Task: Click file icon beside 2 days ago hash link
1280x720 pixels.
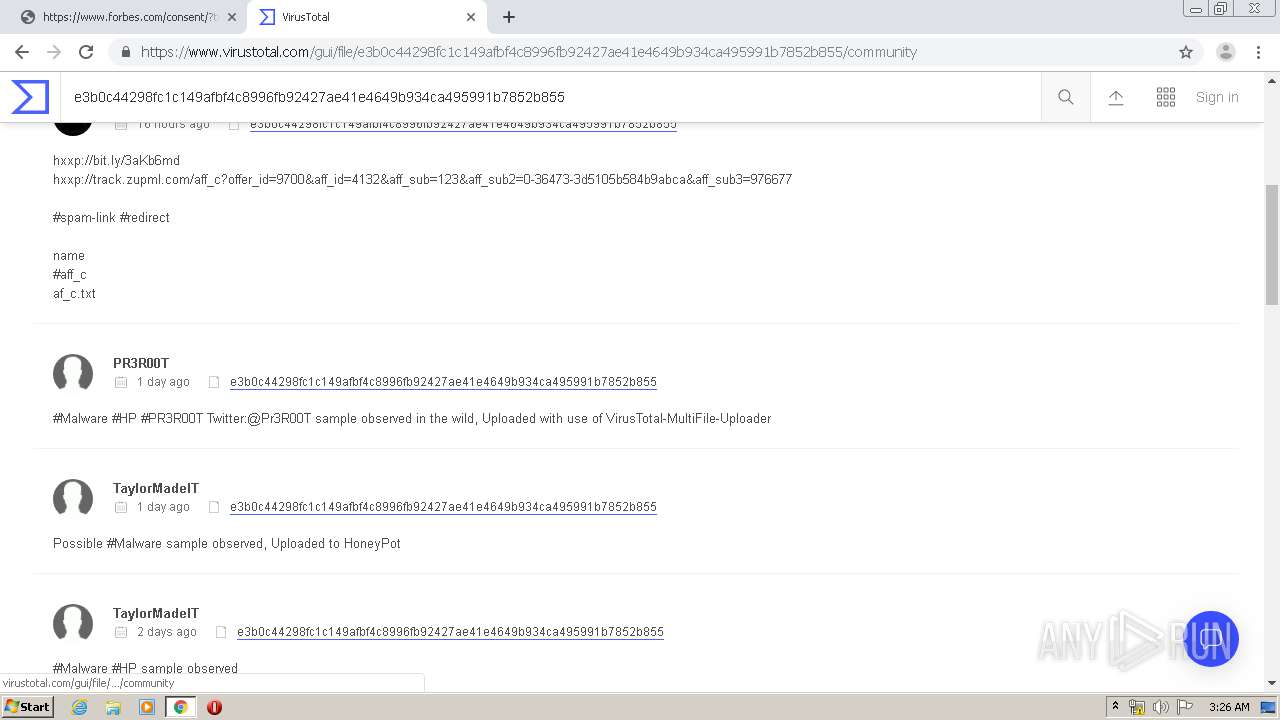Action: 221,632
